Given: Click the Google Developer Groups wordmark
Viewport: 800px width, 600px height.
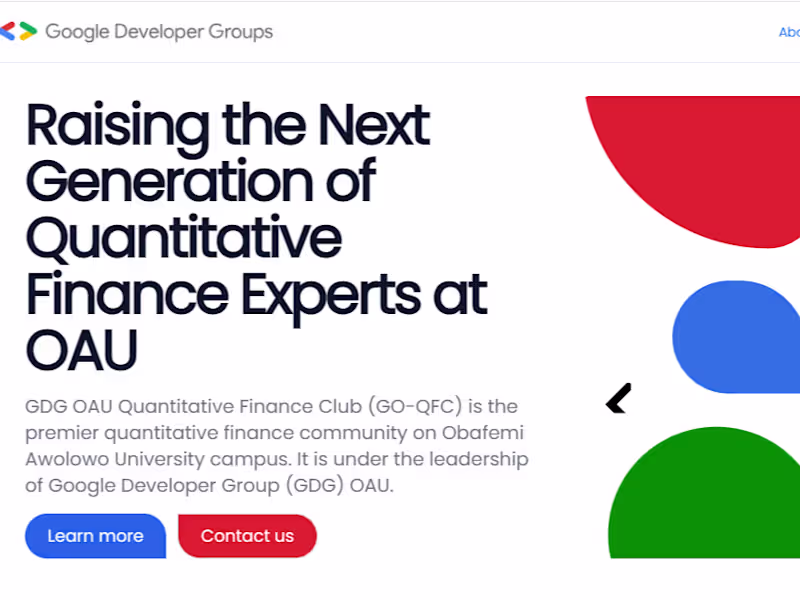Looking at the screenshot, I should point(159,31).
